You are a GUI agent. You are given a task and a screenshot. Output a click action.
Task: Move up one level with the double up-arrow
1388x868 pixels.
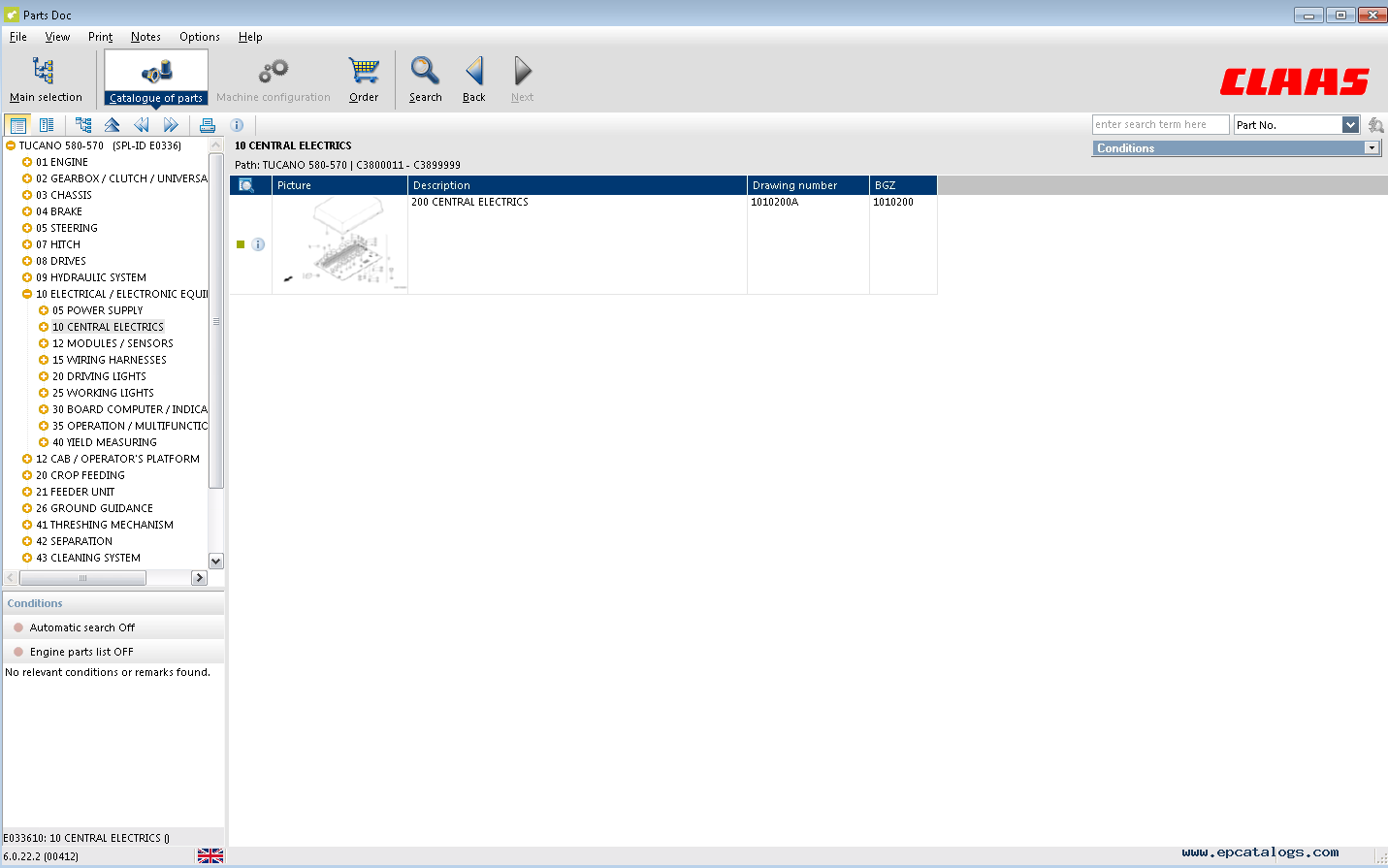click(113, 125)
